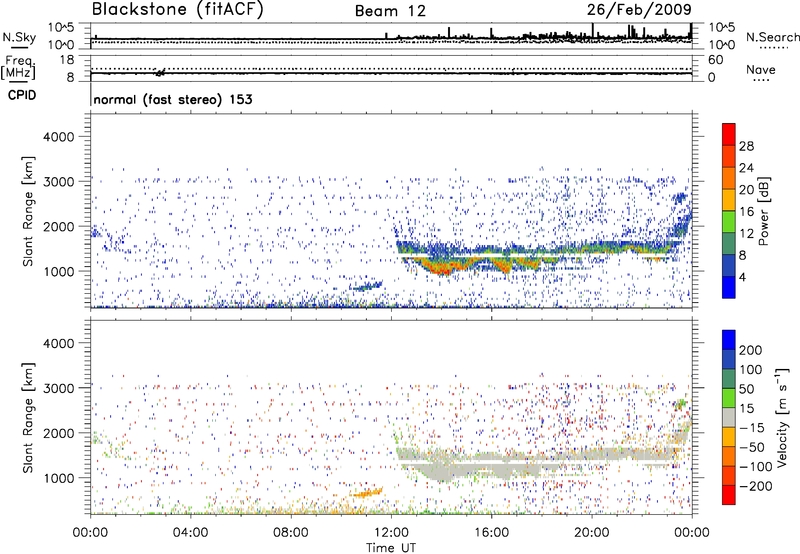Screen dimensions: 800x554
Task: Click the strong red-orange echo in the power panel
Action: click(443, 267)
